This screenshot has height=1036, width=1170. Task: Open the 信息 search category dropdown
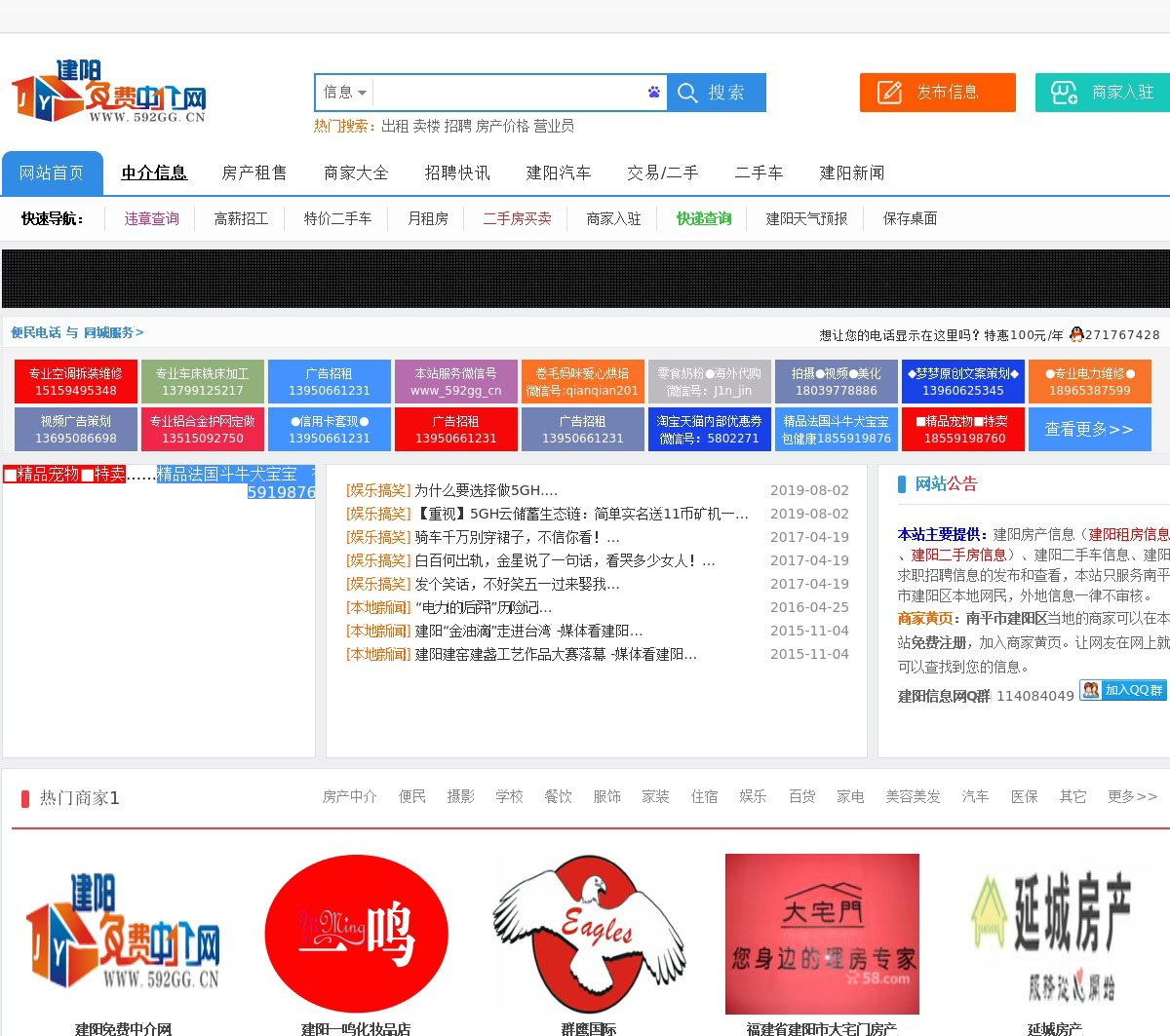[344, 93]
